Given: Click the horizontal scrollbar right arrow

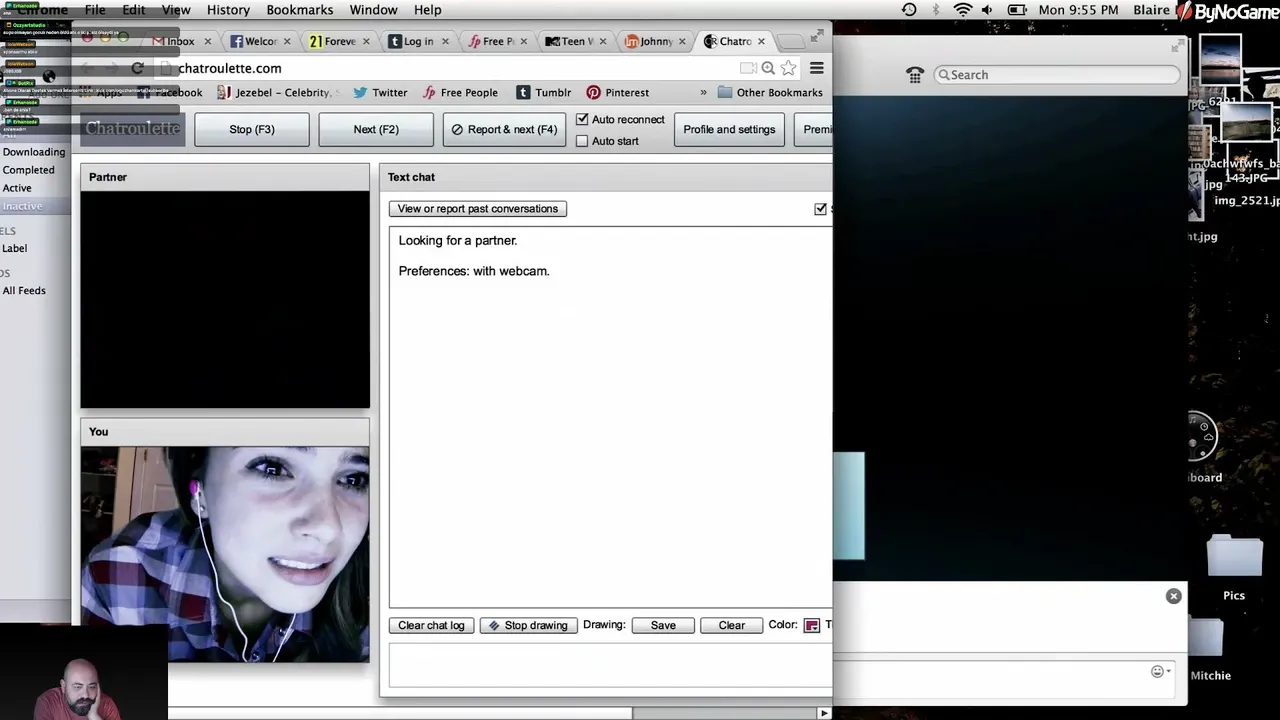Looking at the screenshot, I should coord(824,713).
